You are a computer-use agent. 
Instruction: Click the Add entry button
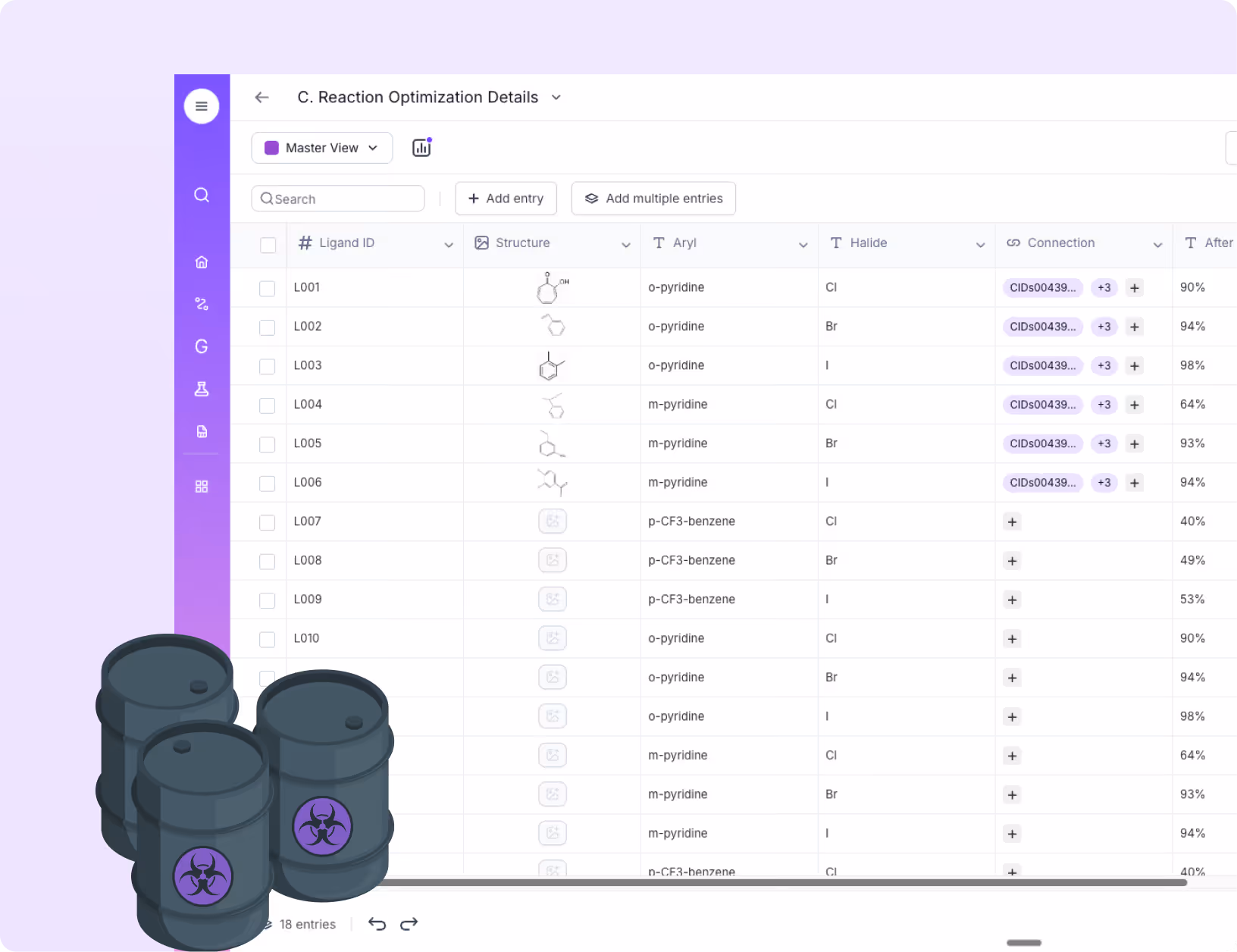pyautogui.click(x=505, y=198)
